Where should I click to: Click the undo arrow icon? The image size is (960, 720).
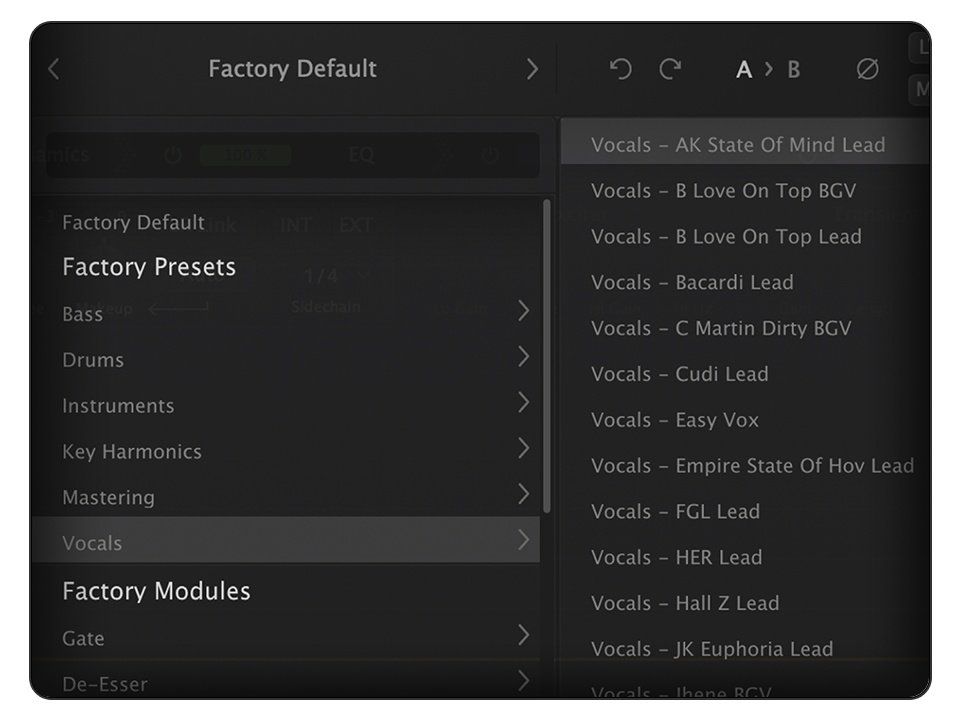[620, 69]
